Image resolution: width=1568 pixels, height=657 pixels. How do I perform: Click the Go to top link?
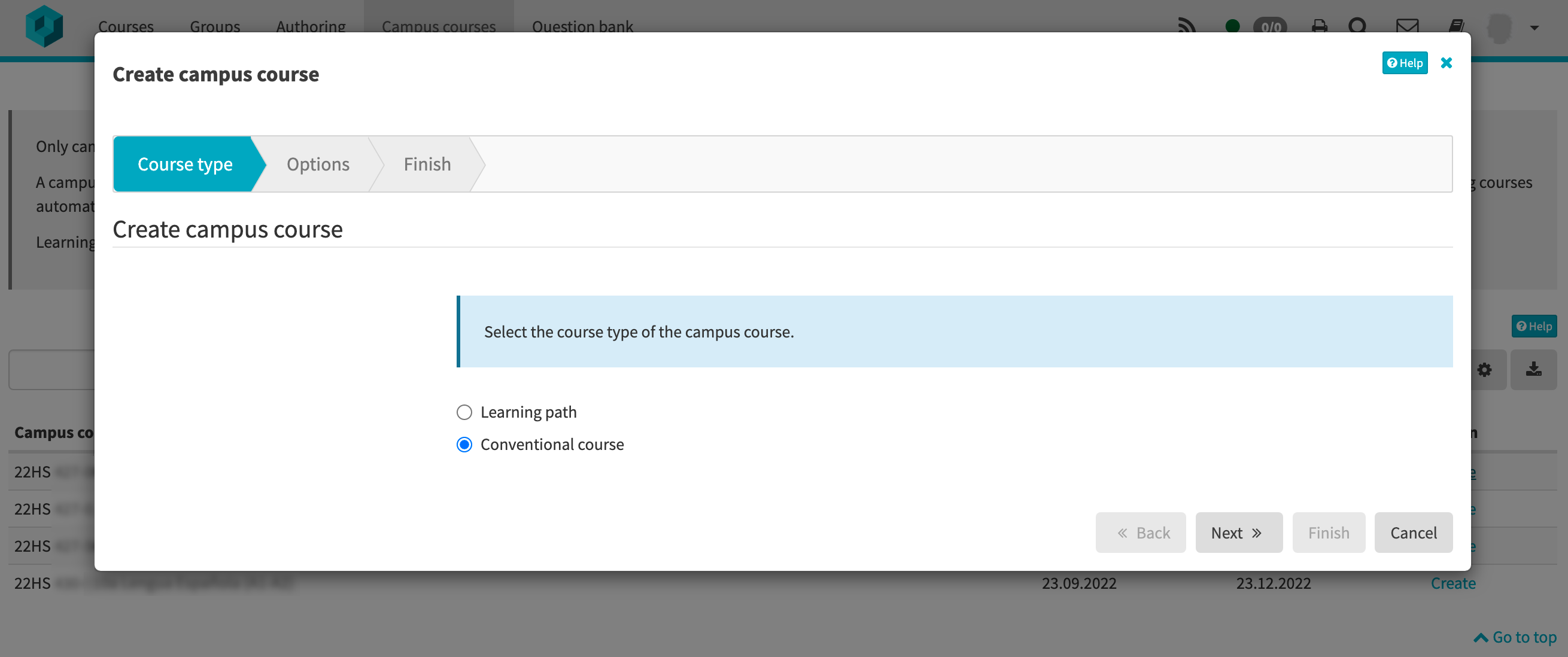[1515, 637]
